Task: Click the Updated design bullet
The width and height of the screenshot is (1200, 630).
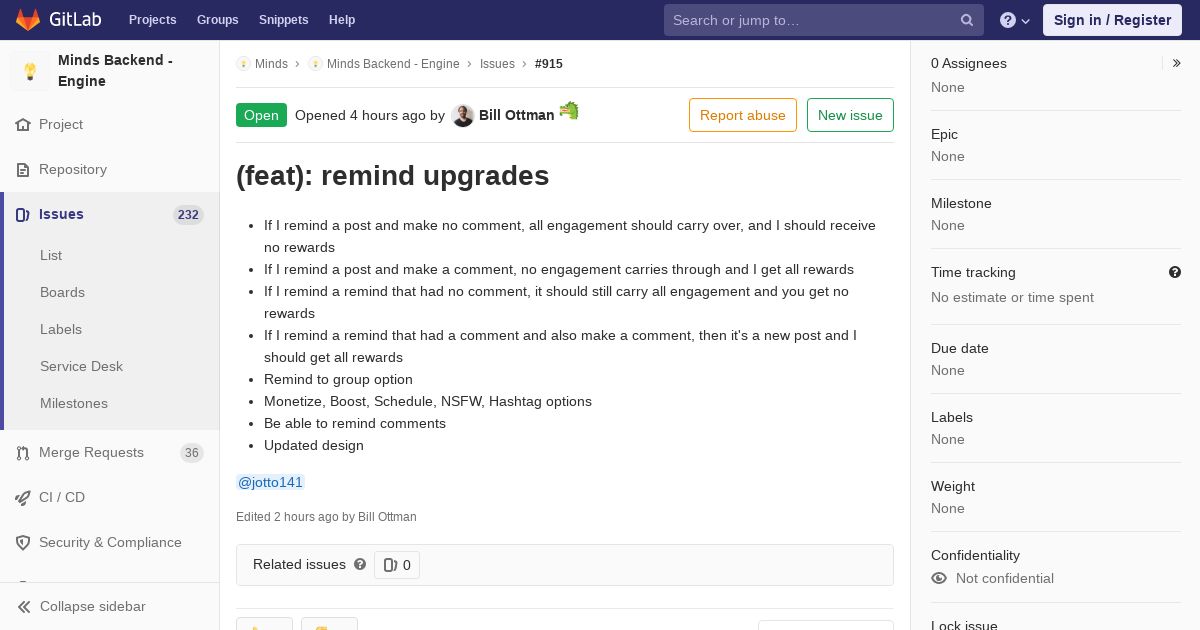Action: (314, 445)
